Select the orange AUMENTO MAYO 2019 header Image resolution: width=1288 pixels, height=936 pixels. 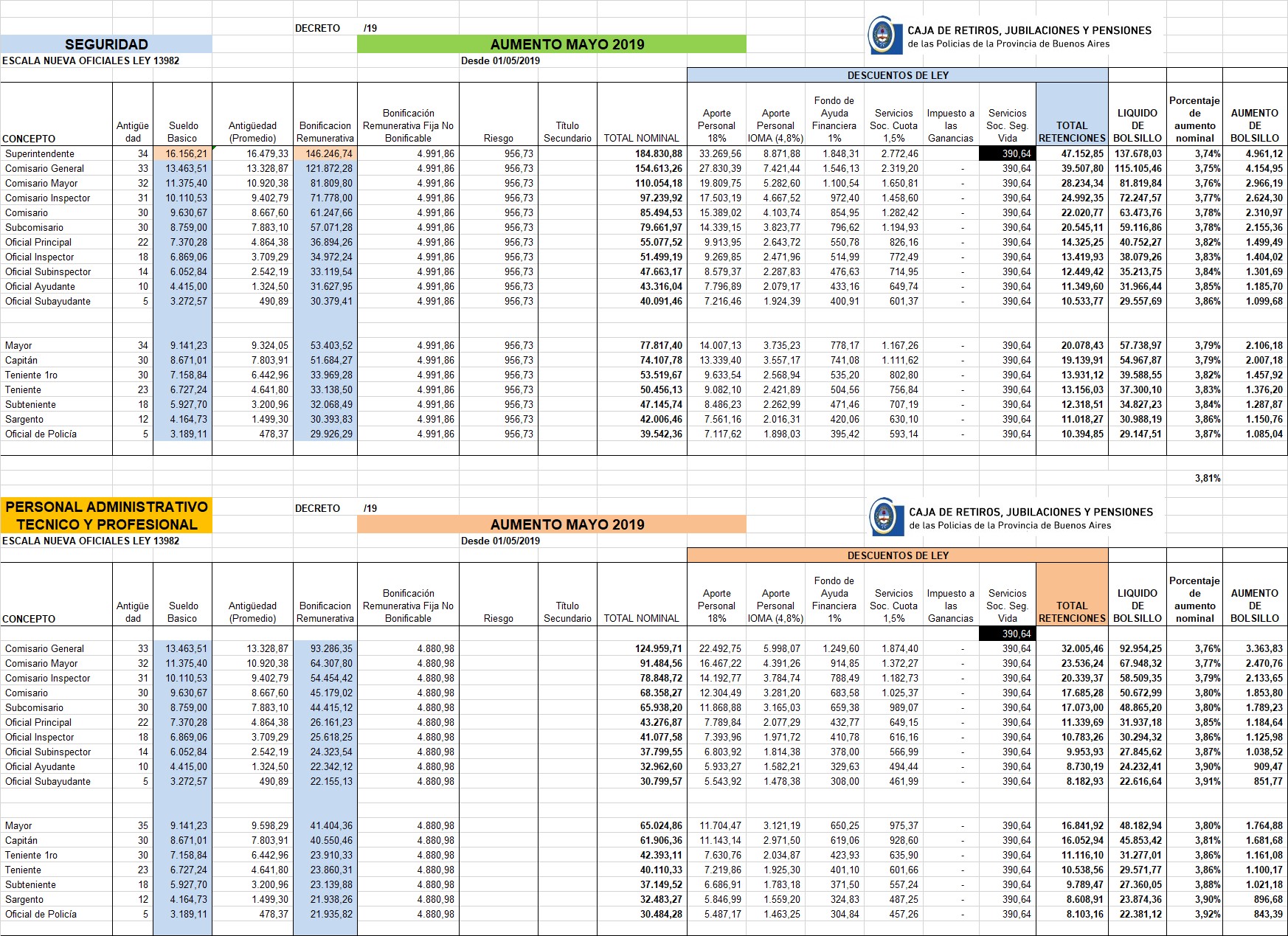pos(551,524)
